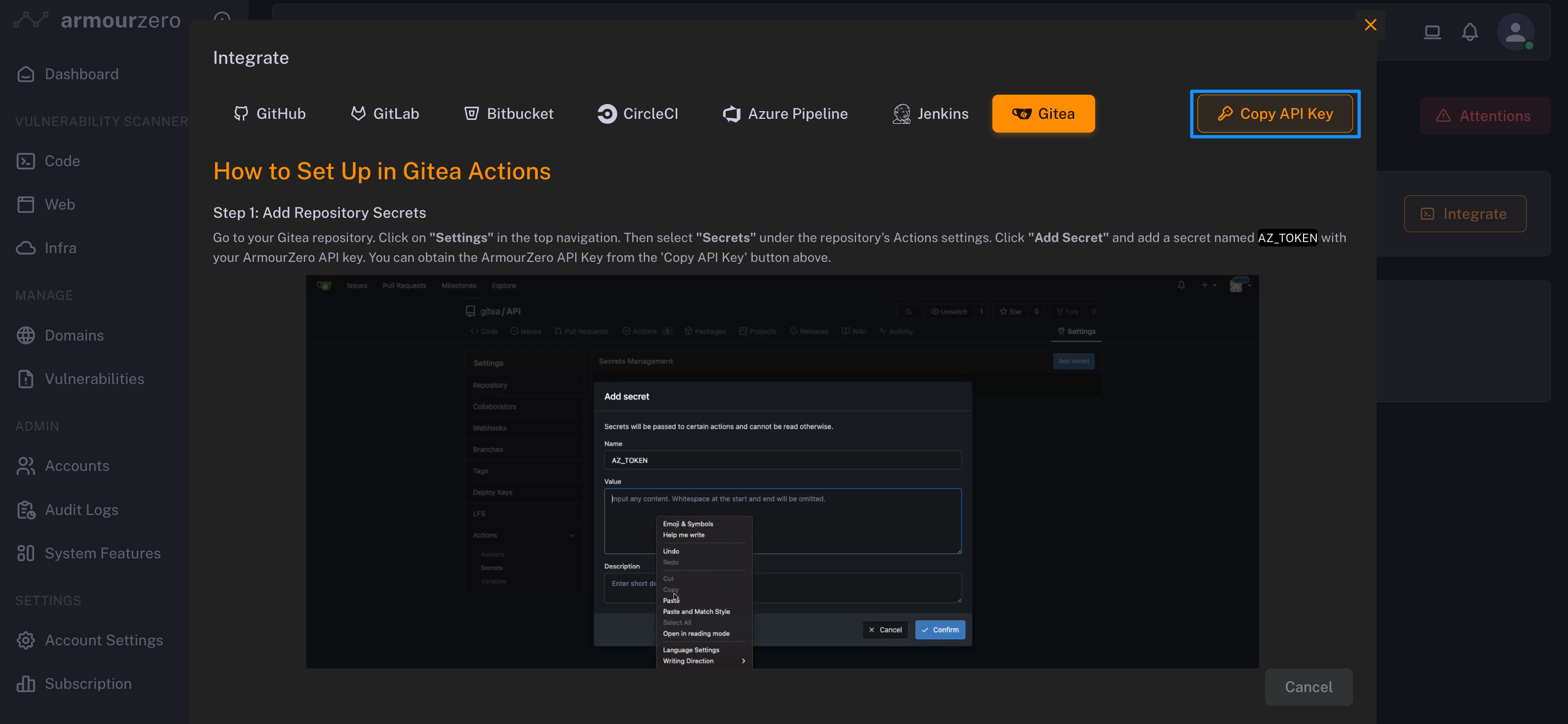
Task: Open Dashboard from the sidebar
Action: 81,74
